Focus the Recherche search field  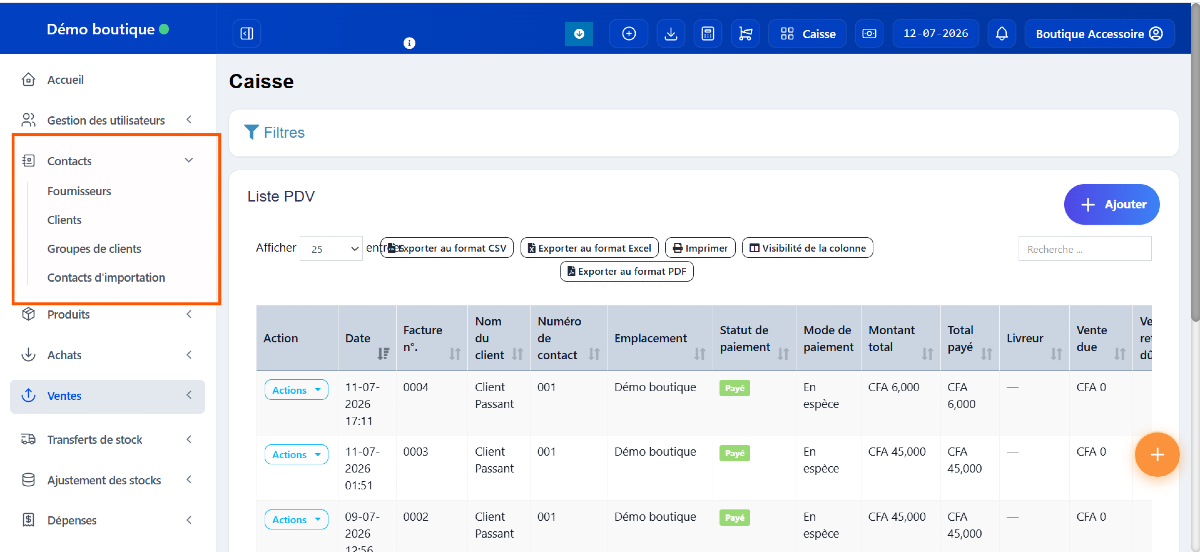(x=1085, y=249)
